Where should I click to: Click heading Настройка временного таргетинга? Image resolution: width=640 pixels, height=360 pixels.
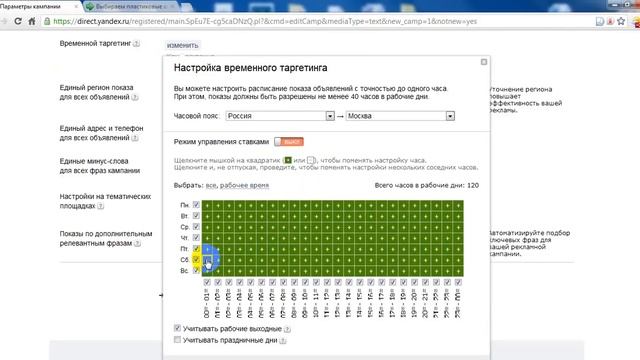point(251,68)
